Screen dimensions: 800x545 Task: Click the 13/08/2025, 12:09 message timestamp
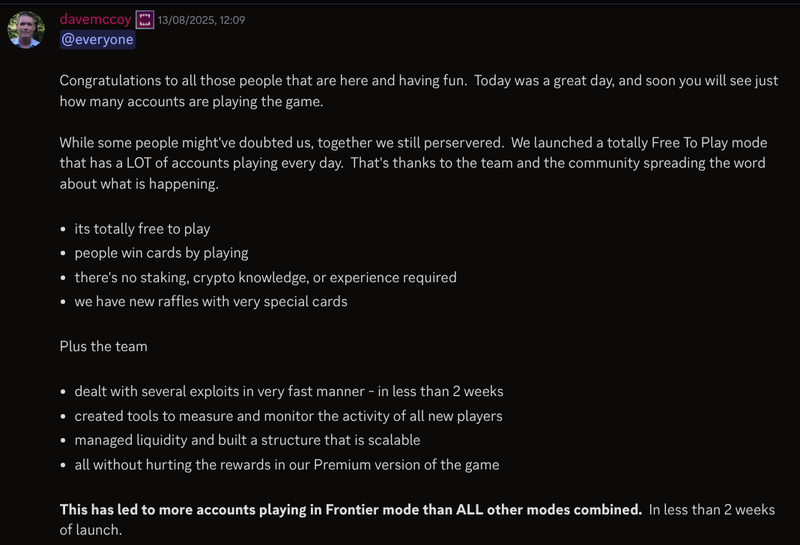[x=201, y=20]
